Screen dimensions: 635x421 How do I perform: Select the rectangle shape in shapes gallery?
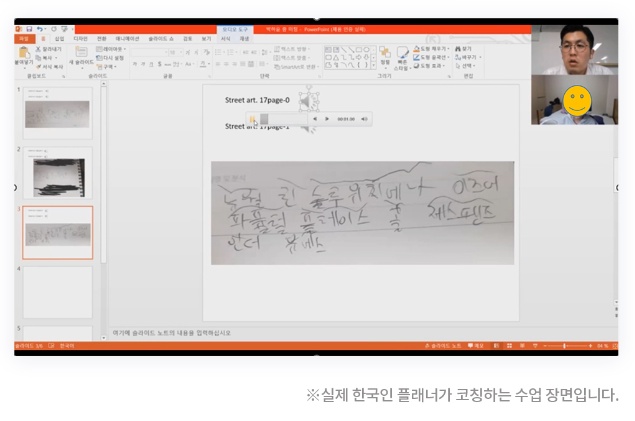tap(358, 50)
